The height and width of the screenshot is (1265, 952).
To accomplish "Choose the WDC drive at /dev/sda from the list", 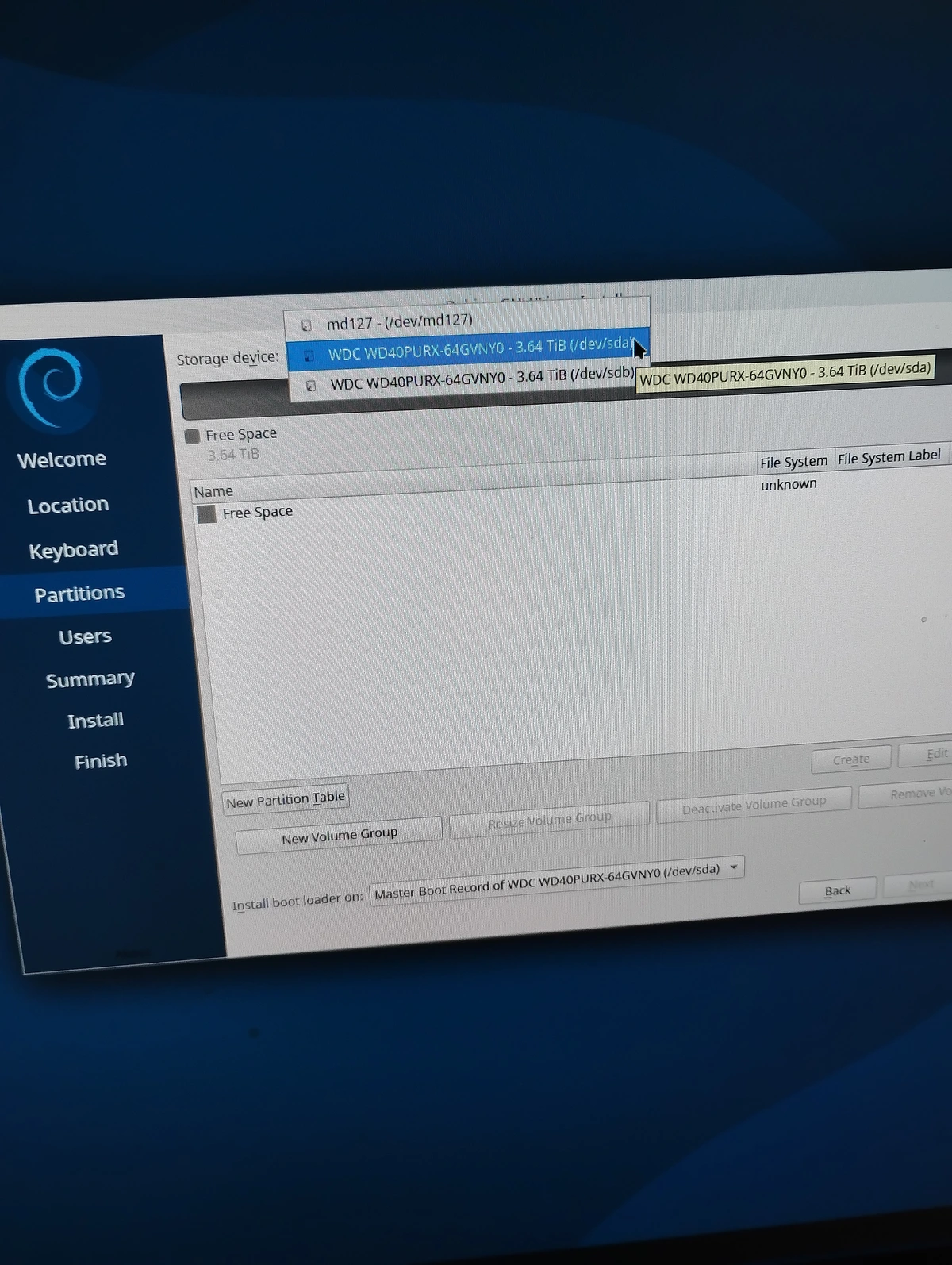I will pos(480,349).
